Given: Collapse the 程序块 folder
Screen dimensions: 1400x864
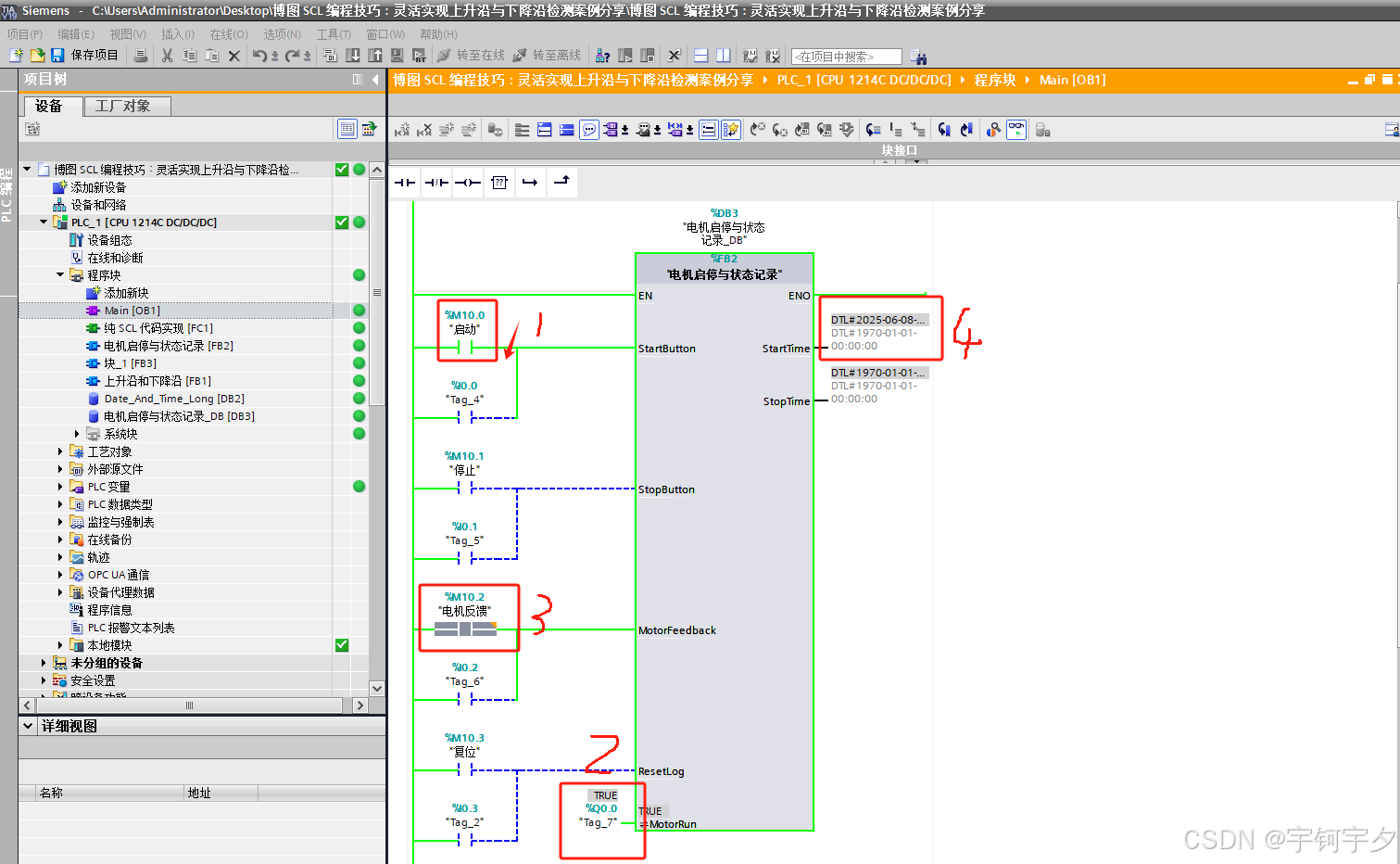Looking at the screenshot, I should pos(60,275).
